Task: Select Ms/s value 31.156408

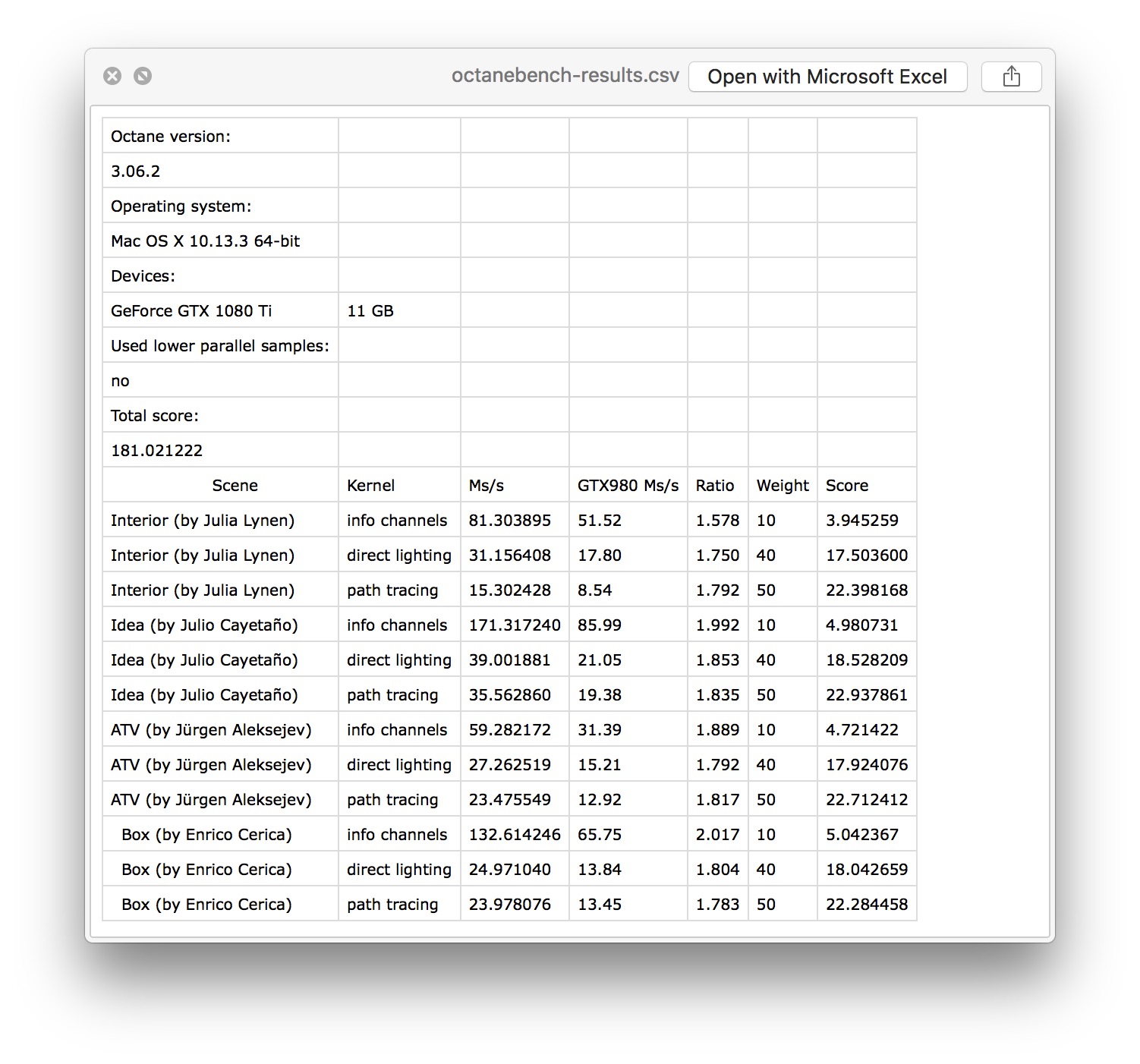Action: (515, 555)
